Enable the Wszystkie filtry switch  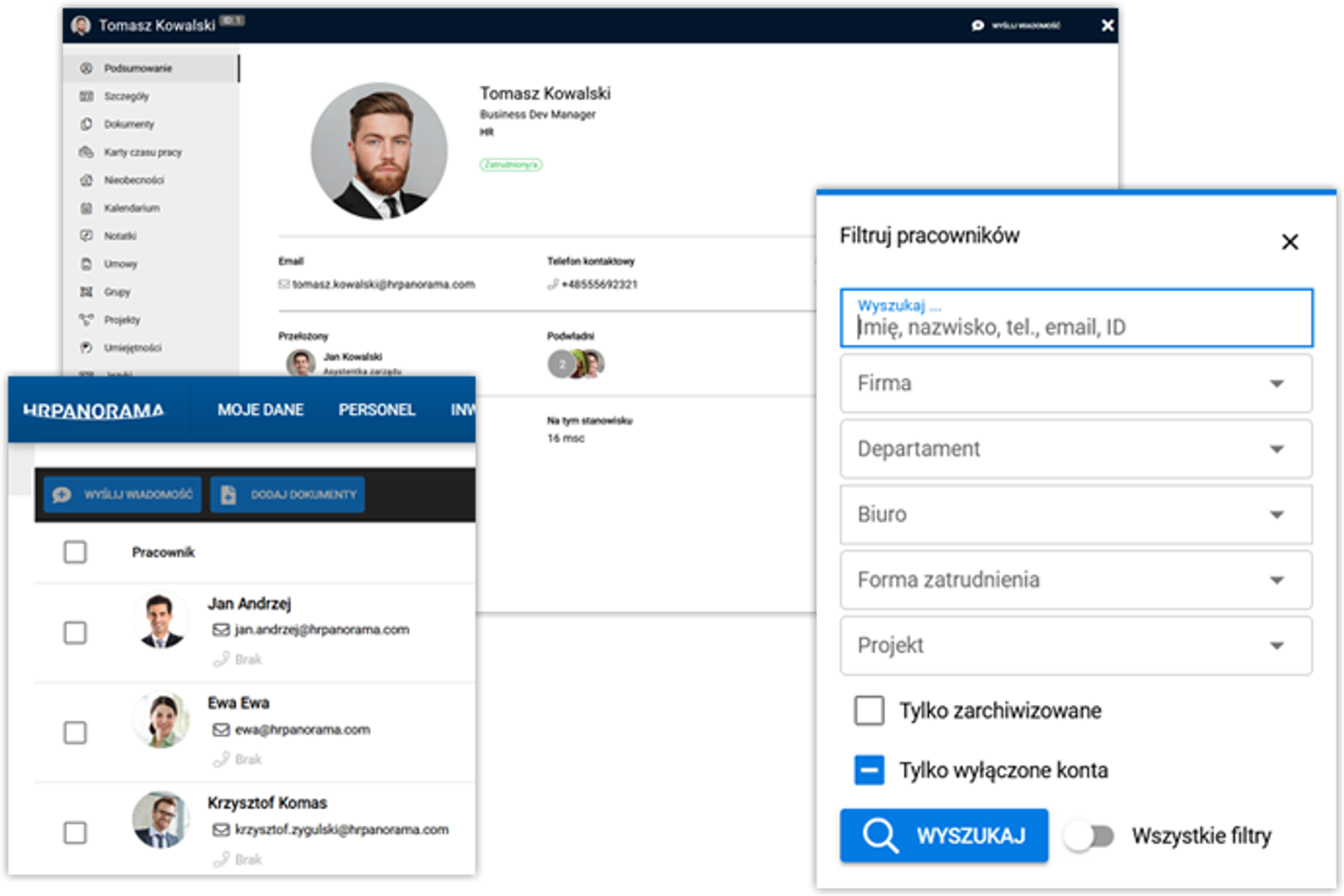[x=1089, y=836]
